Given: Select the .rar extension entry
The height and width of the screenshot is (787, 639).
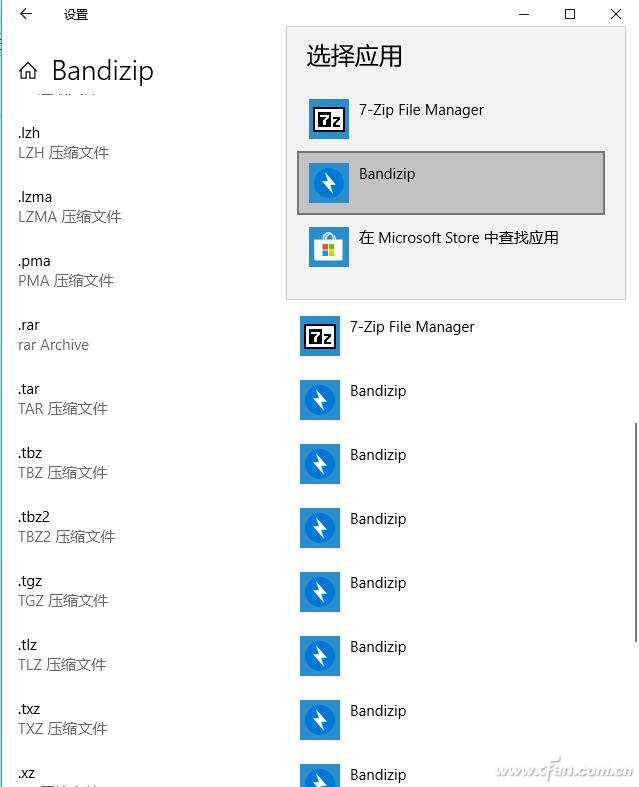Looking at the screenshot, I should click(29, 325).
